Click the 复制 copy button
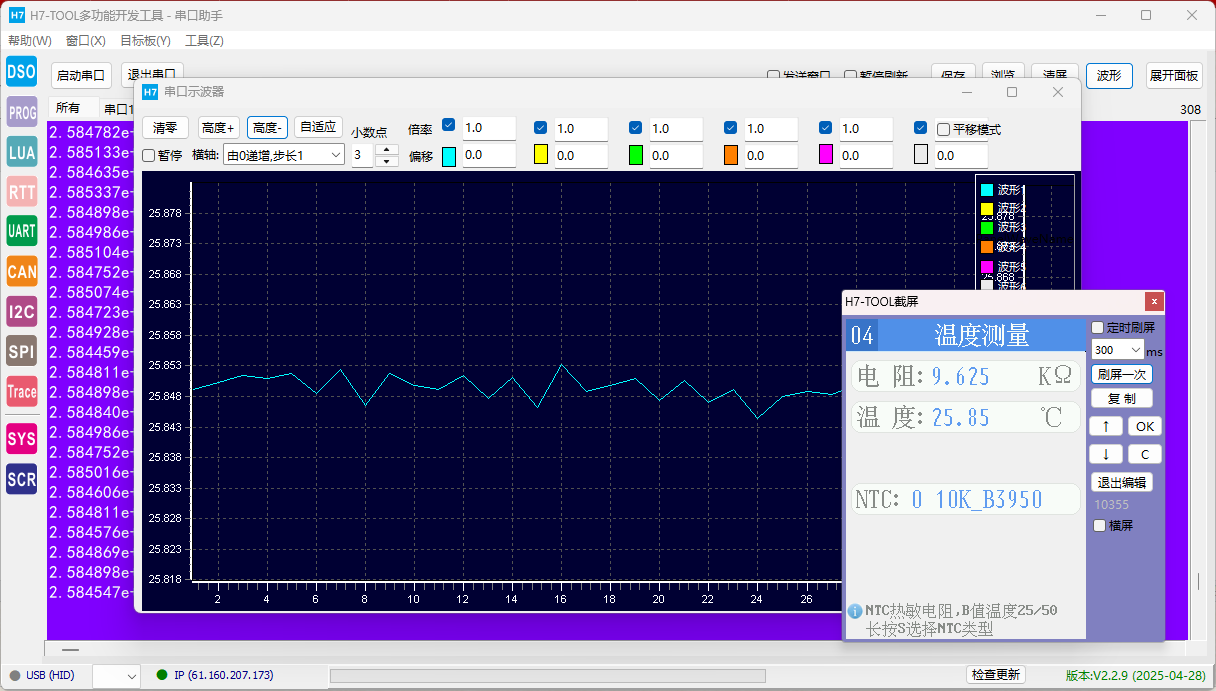The width and height of the screenshot is (1216, 691). (1122, 398)
